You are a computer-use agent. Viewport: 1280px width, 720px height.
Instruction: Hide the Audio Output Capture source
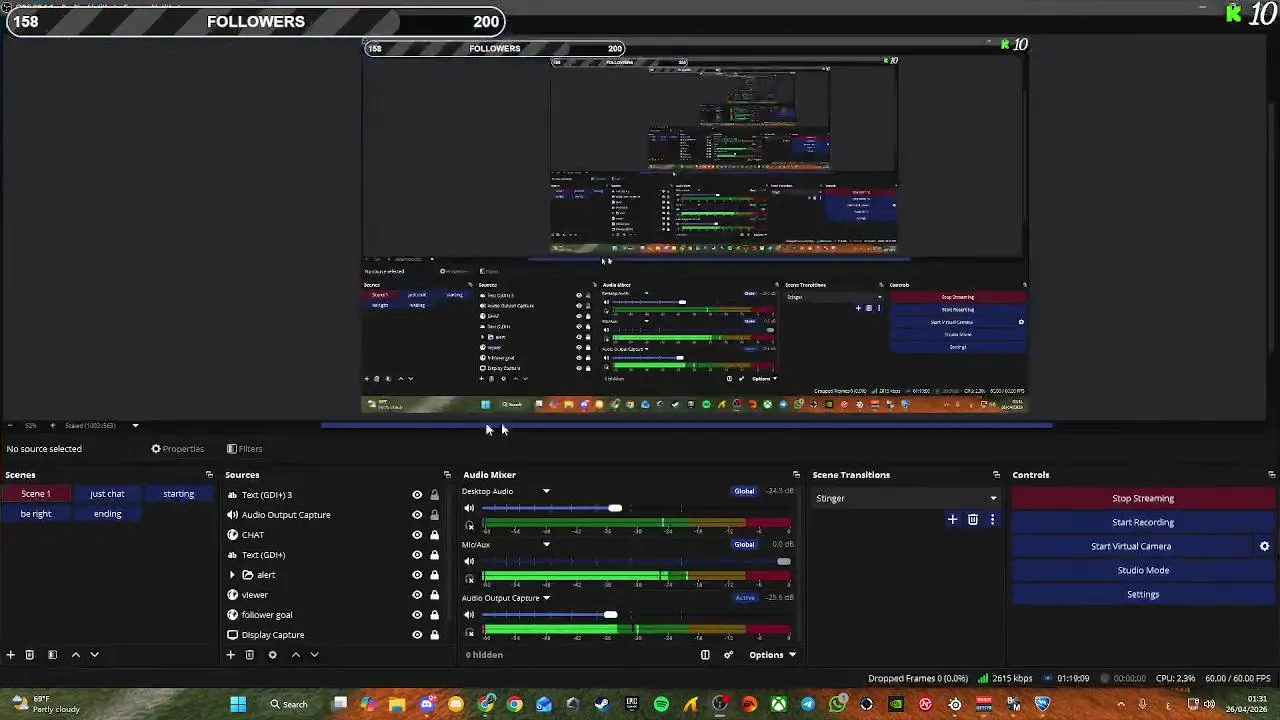pyautogui.click(x=417, y=515)
